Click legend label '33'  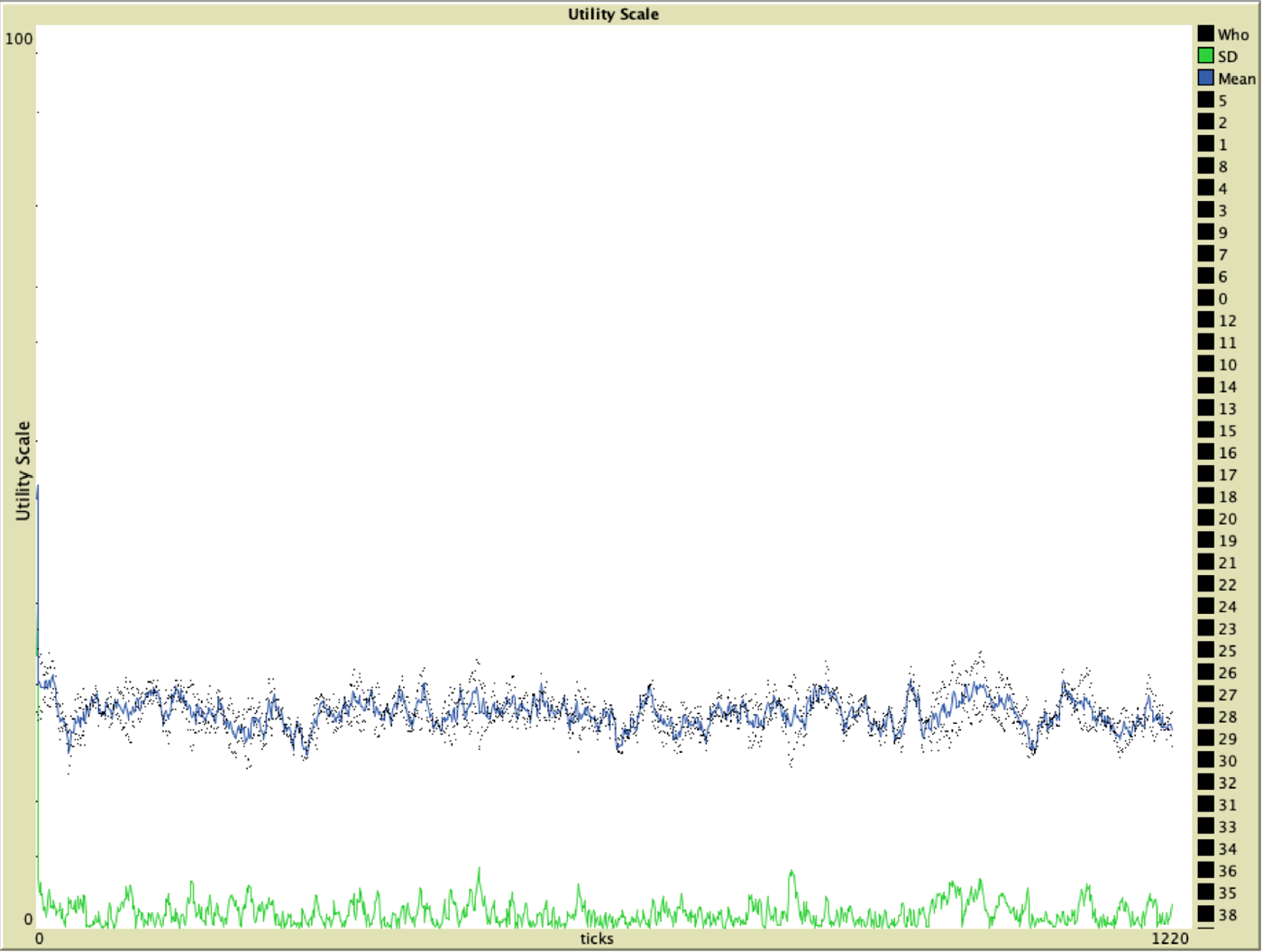1228,827
